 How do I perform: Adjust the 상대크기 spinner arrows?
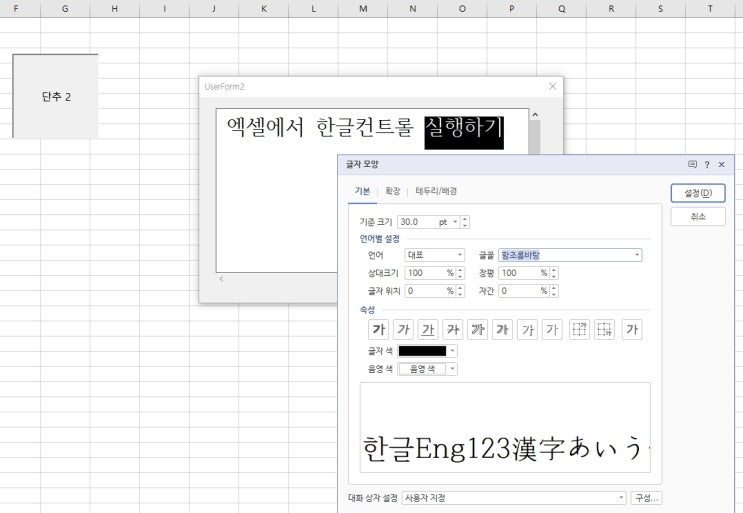[460, 273]
